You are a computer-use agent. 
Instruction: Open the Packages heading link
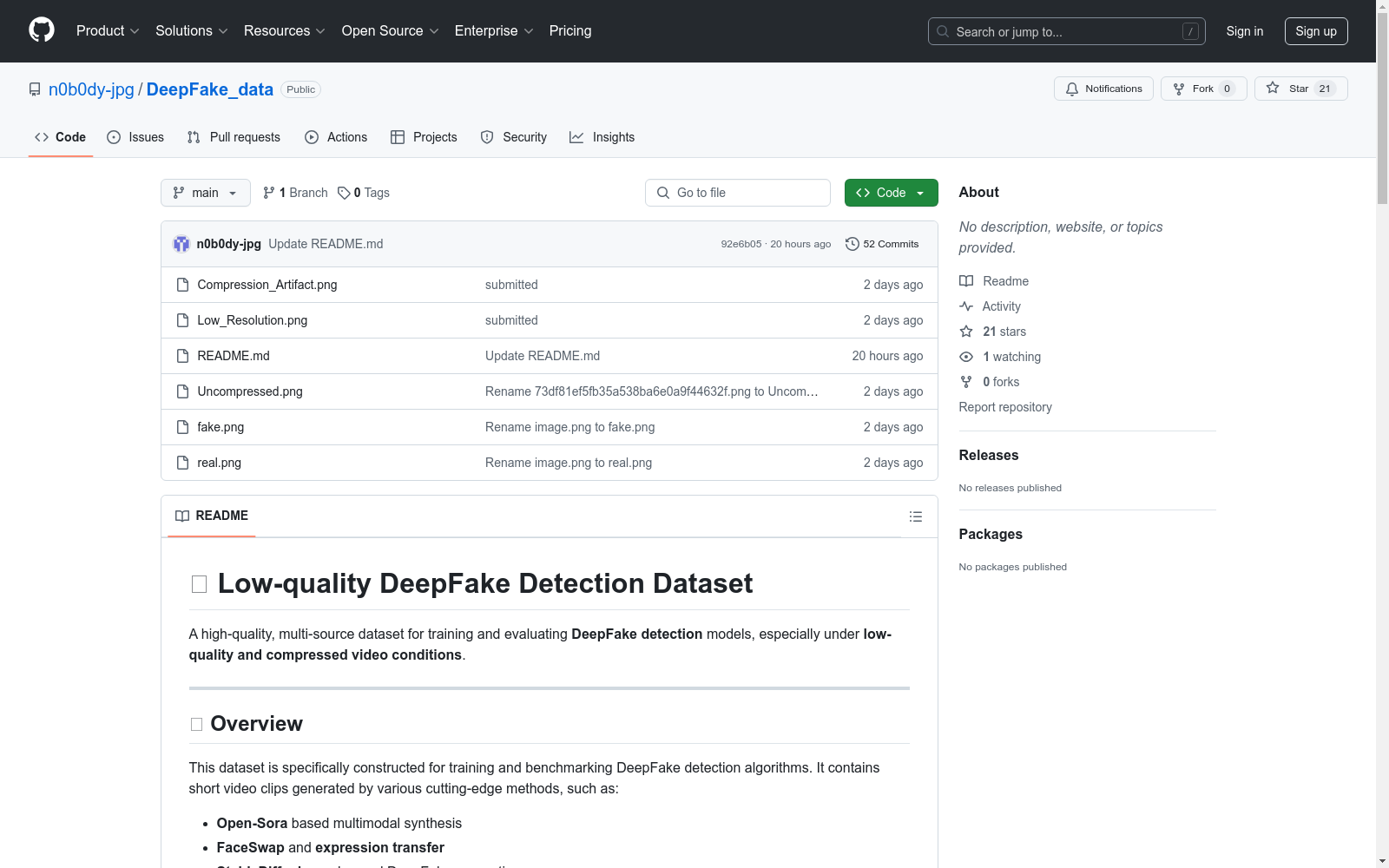pos(991,534)
